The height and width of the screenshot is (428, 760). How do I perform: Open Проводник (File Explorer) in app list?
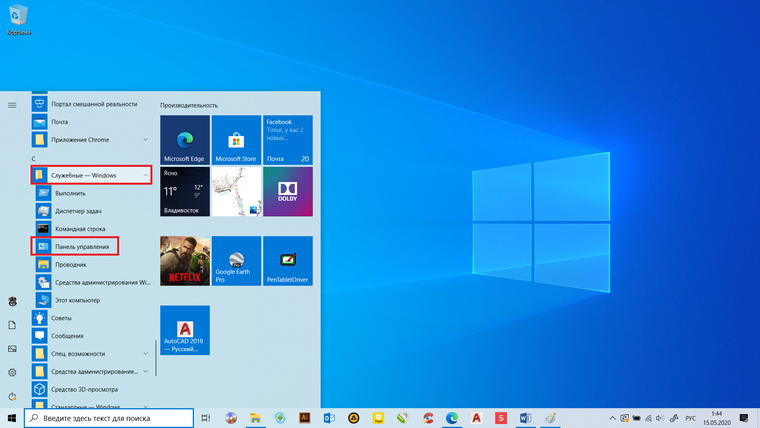93,265
